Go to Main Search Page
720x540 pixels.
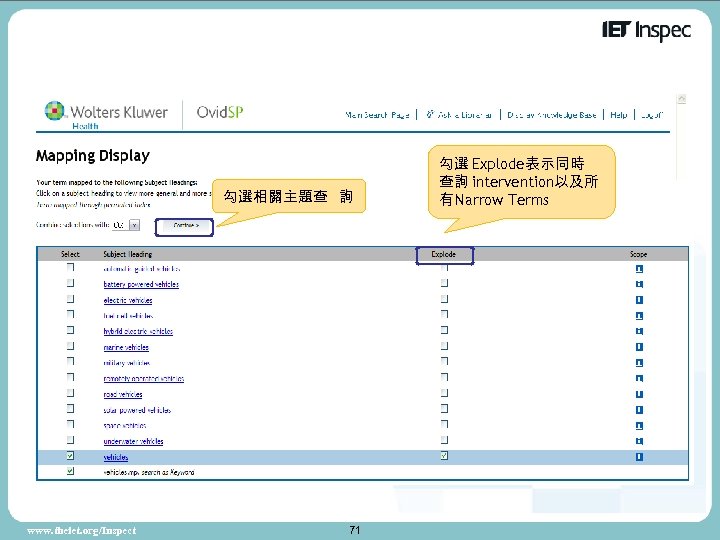(377, 115)
